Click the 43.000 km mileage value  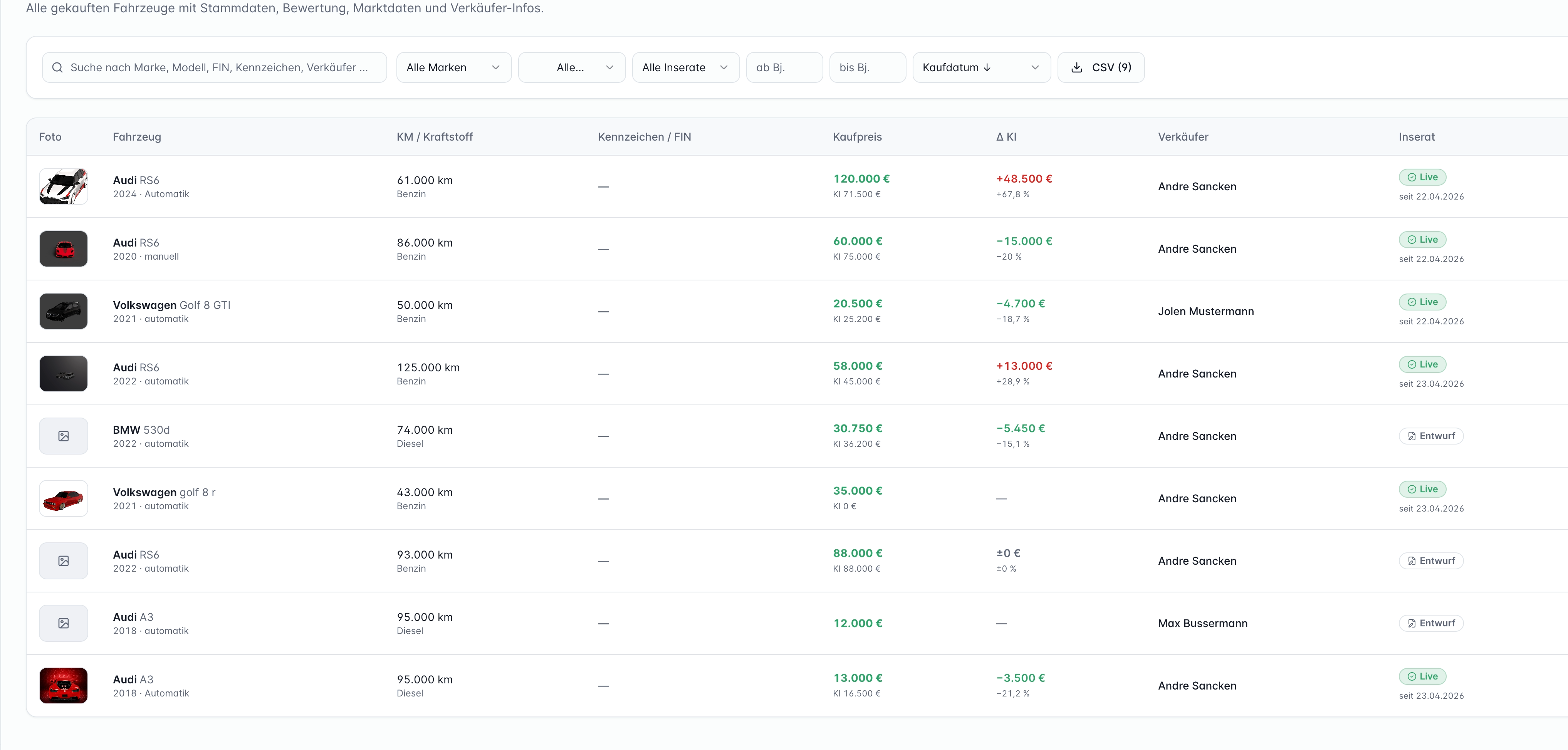click(425, 493)
